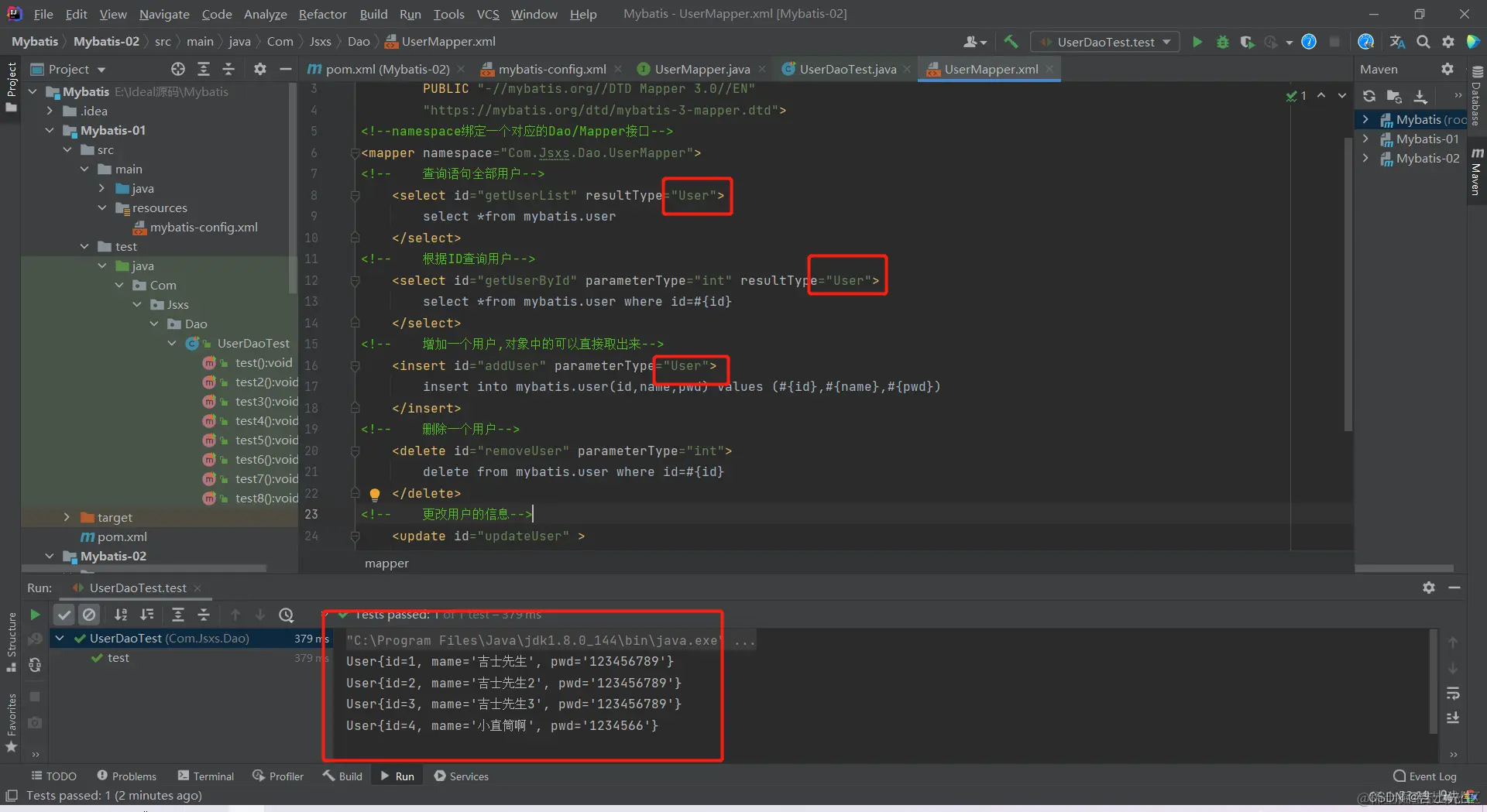This screenshot has width=1487, height=812.
Task: Run with coverage icon in main toolbar
Action: 1246,42
